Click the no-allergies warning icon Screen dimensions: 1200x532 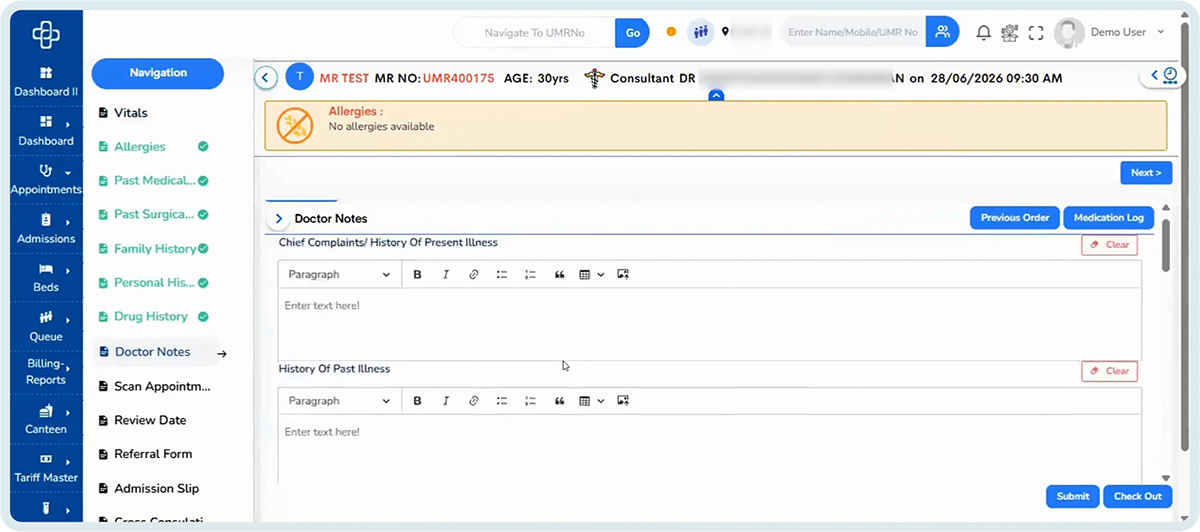[295, 125]
